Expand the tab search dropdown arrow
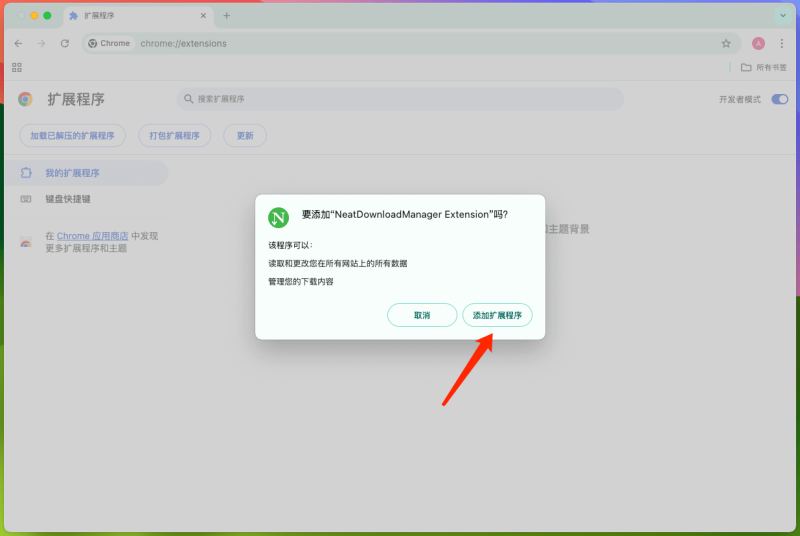Image resolution: width=800 pixels, height=536 pixels. 783,16
